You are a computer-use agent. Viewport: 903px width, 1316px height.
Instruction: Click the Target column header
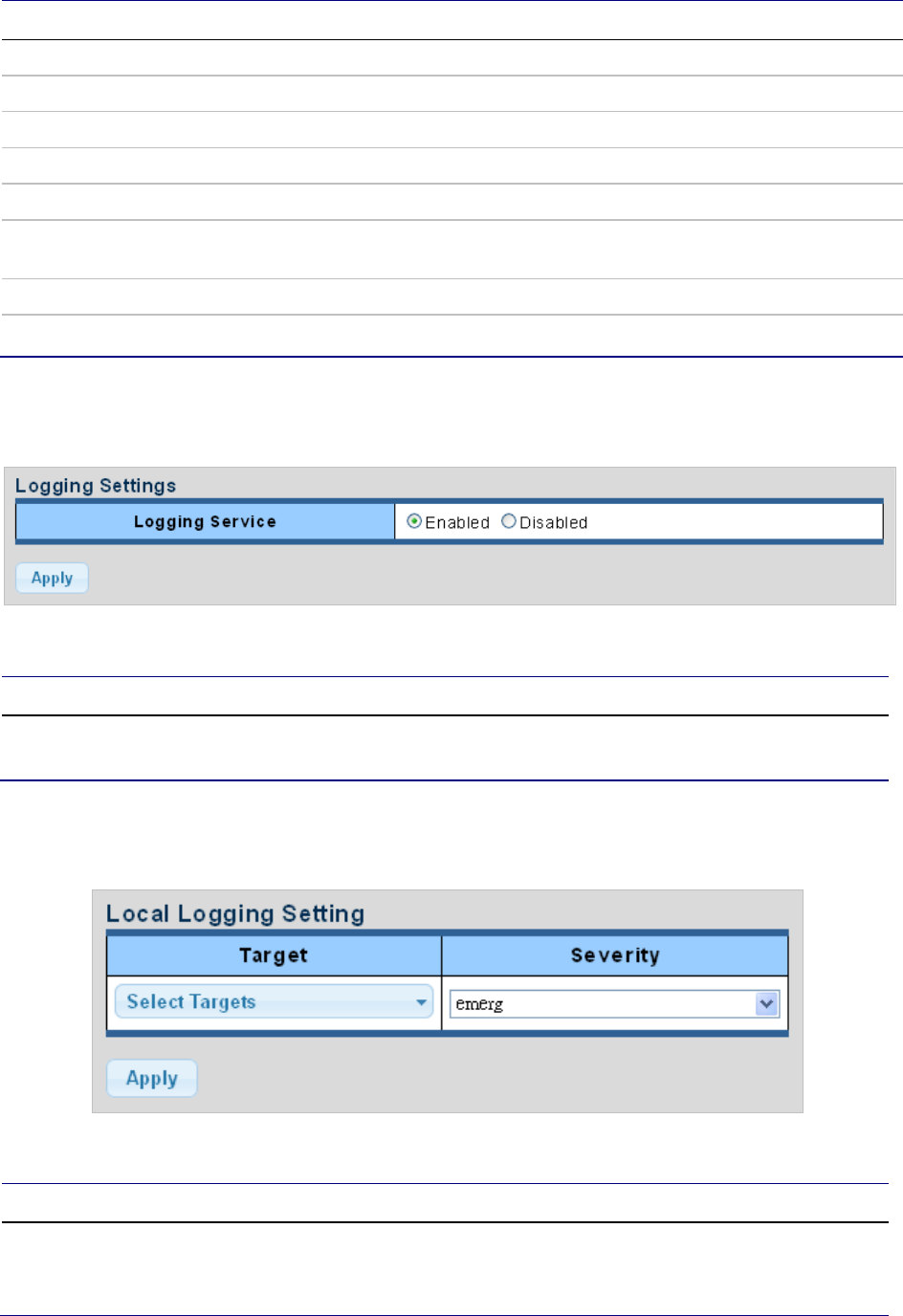[x=274, y=955]
